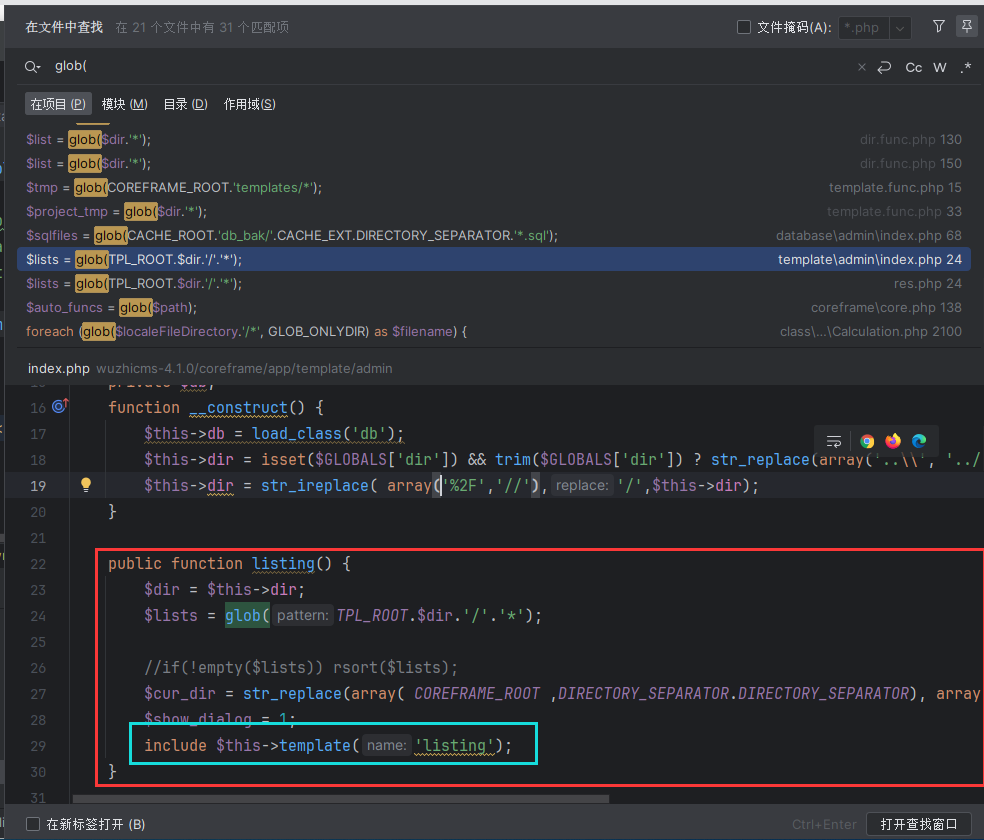Clear the search text with the X icon
984x840 pixels.
[862, 67]
